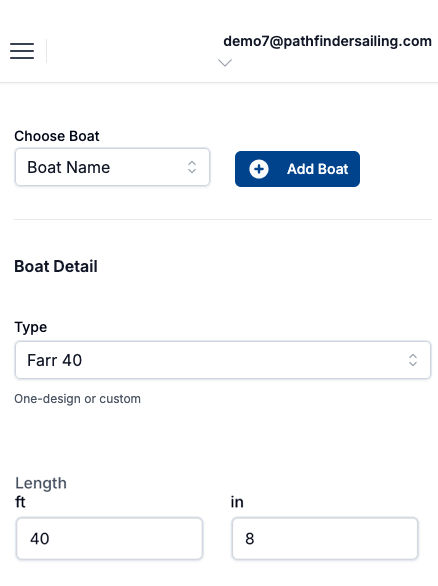Click the in unit label
438x586 pixels.
pyautogui.click(x=237, y=502)
